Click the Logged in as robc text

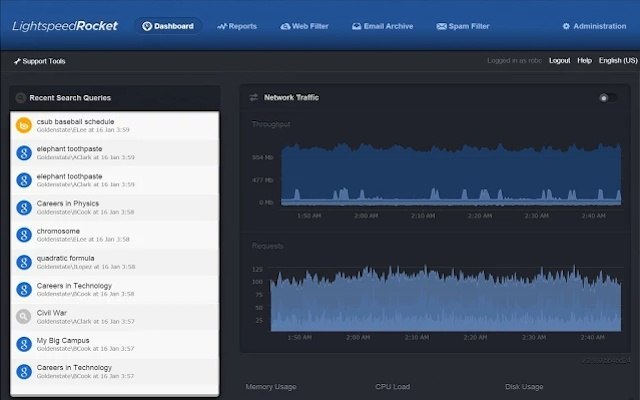(x=514, y=60)
